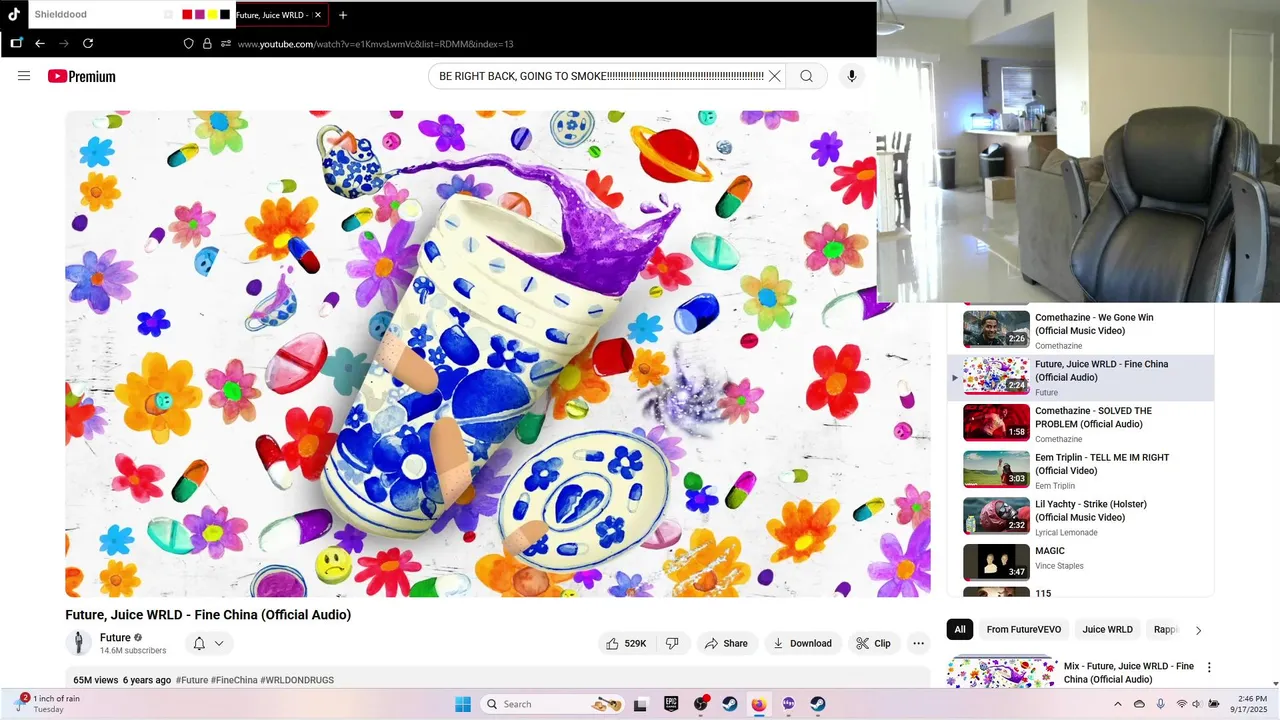This screenshot has width=1280, height=720.
Task: Click the volume speaker tray icon
Action: coord(1199,704)
